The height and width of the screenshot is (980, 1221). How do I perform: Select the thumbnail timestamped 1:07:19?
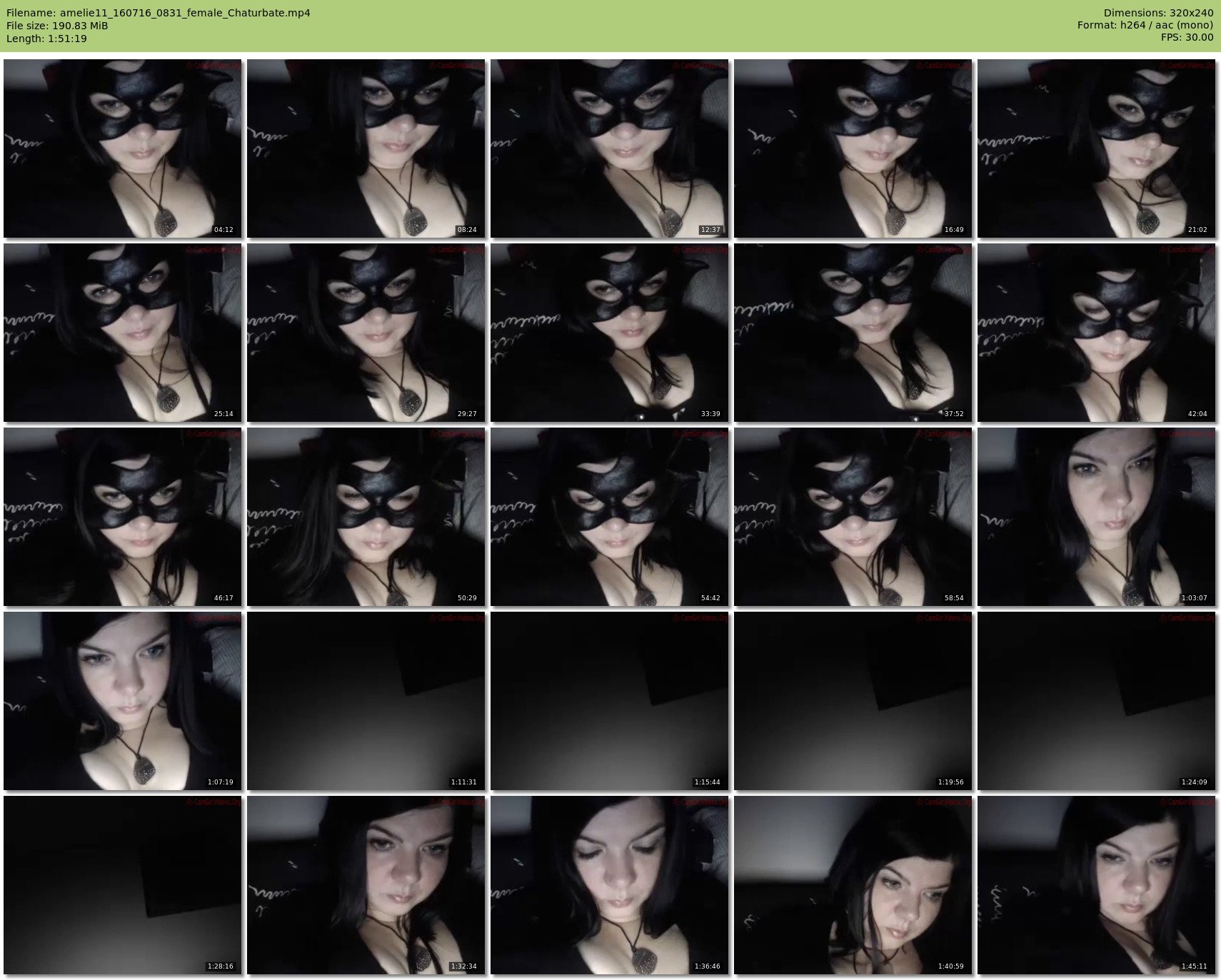122,701
